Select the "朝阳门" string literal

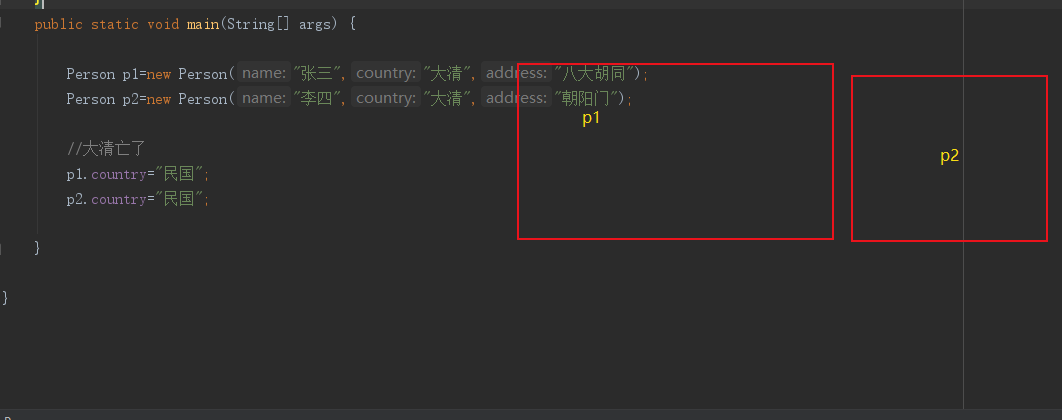point(587,98)
